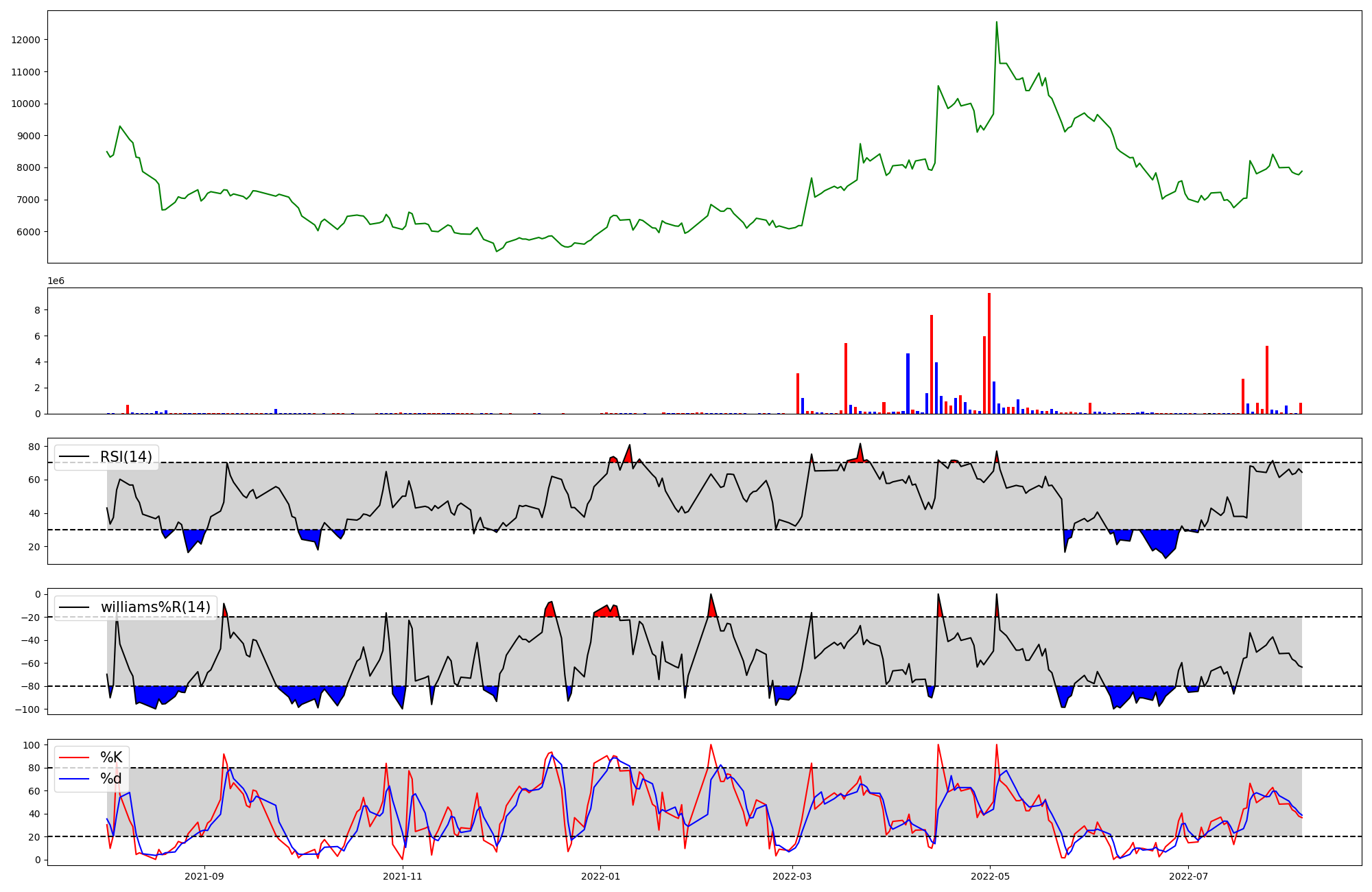
Task: Click the 2021-11 date axis label
Action: 402,876
